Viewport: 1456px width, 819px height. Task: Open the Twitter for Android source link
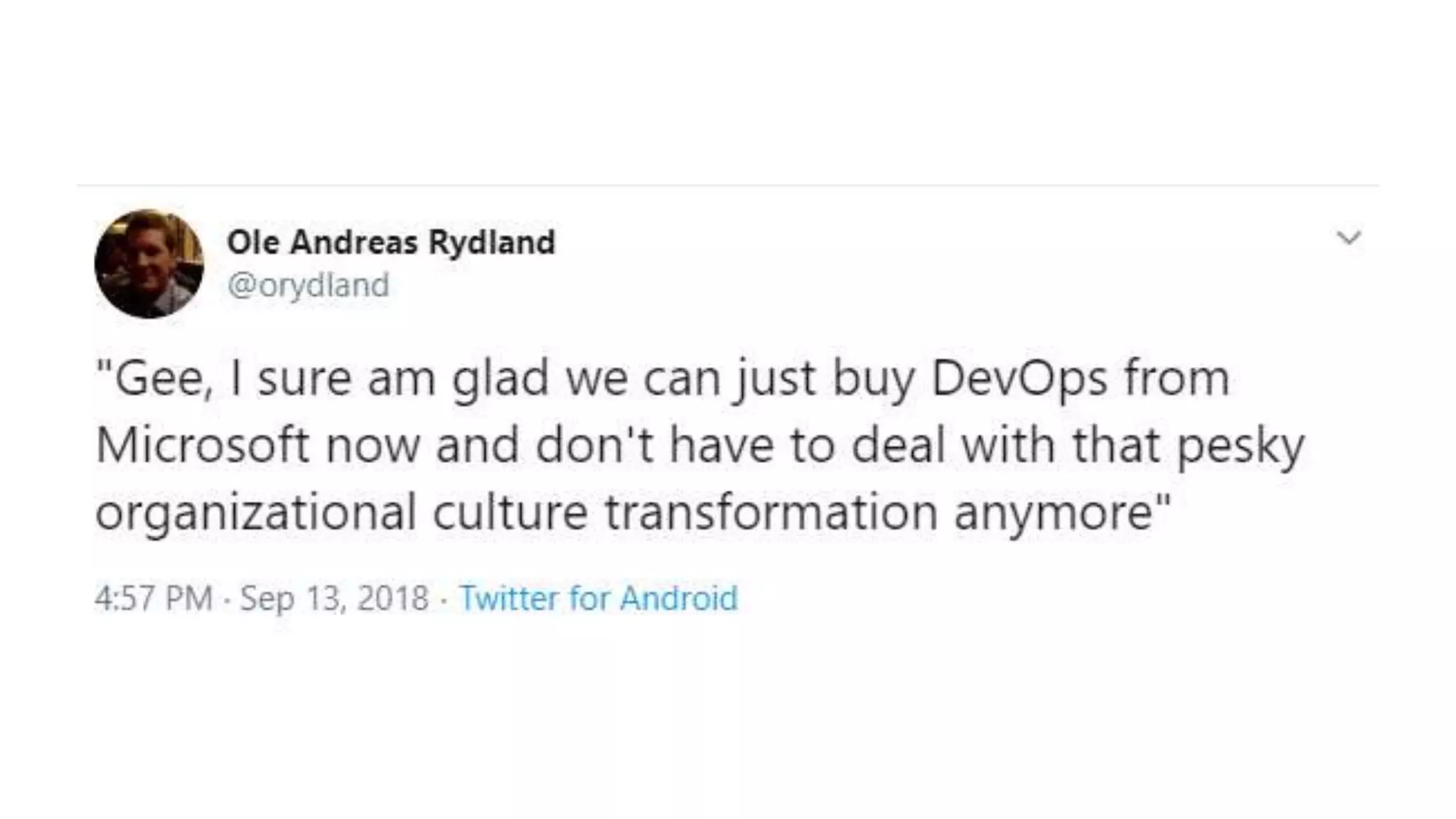(598, 598)
